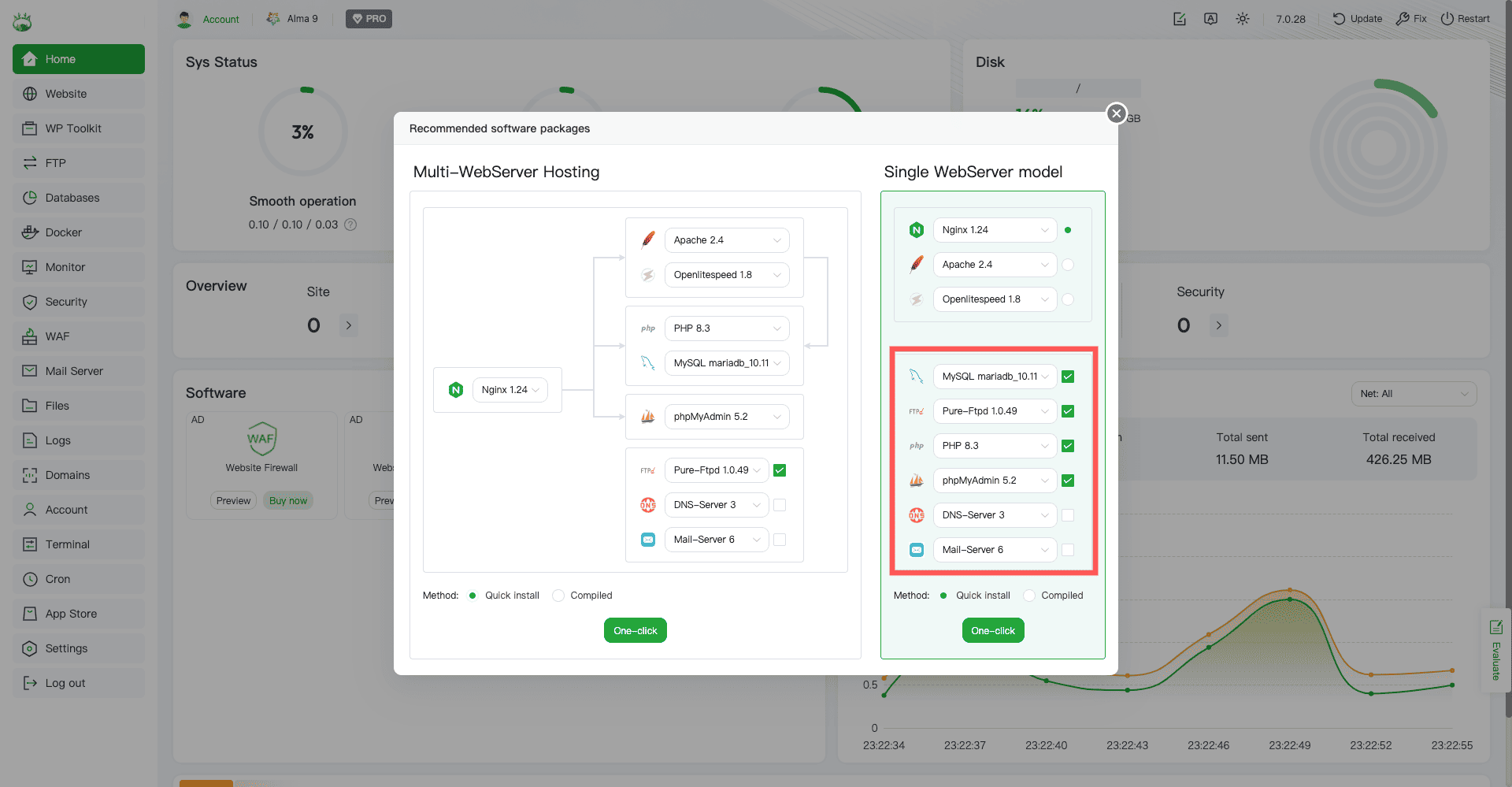Select Apache 2.4 radio in Single WebServer
This screenshot has width=1512, height=787.
click(x=1068, y=265)
